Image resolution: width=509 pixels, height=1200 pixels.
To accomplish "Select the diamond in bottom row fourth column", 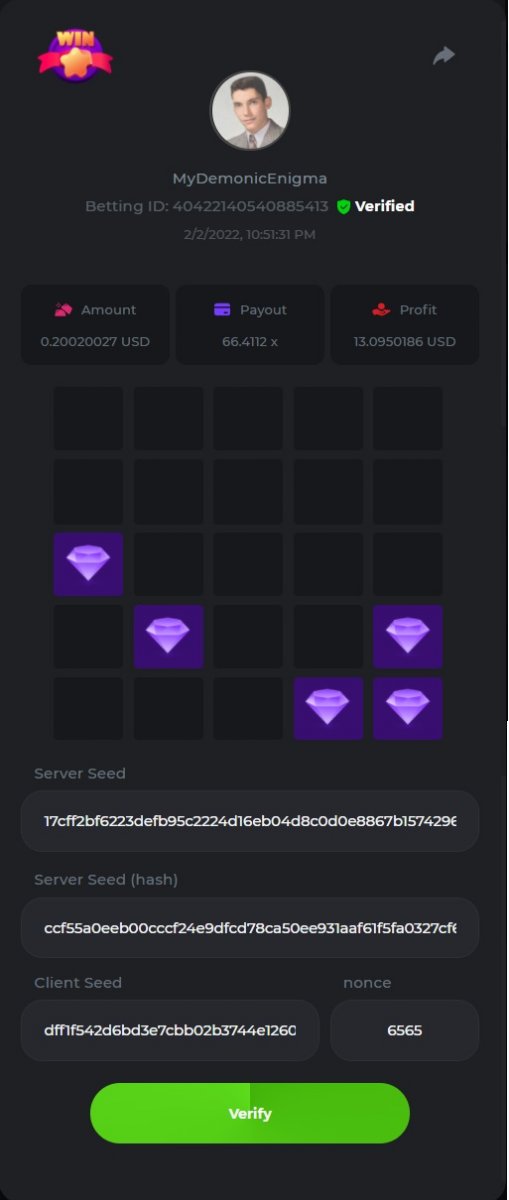I will point(328,708).
